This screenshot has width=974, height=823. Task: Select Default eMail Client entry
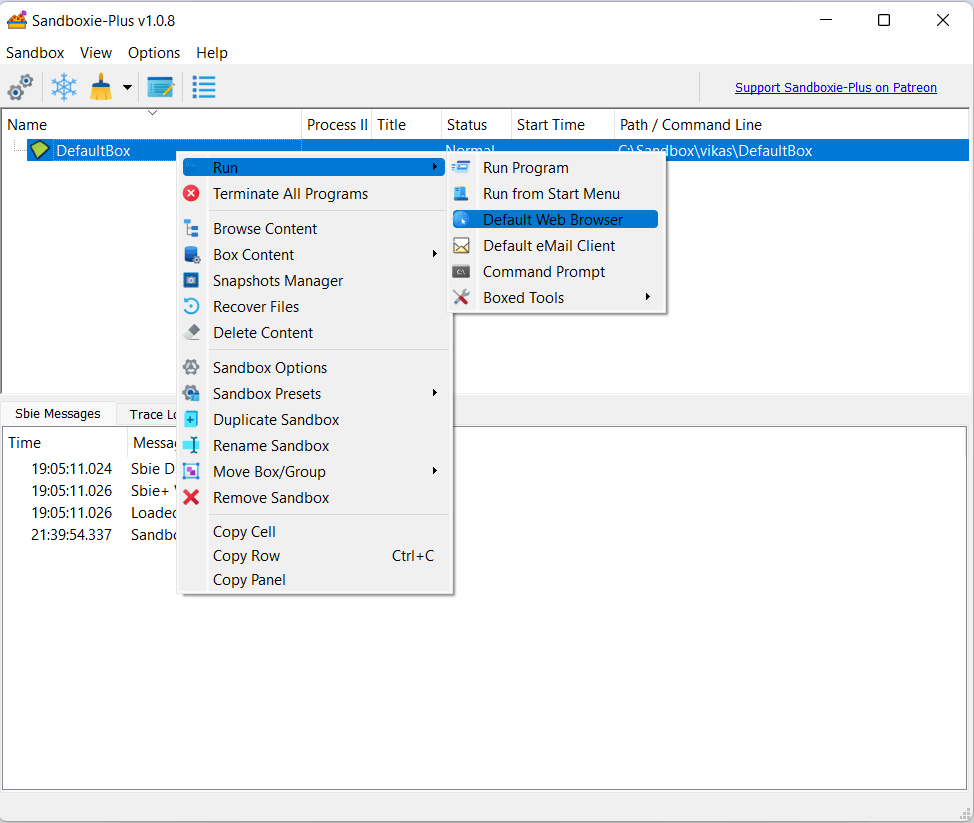click(x=555, y=246)
